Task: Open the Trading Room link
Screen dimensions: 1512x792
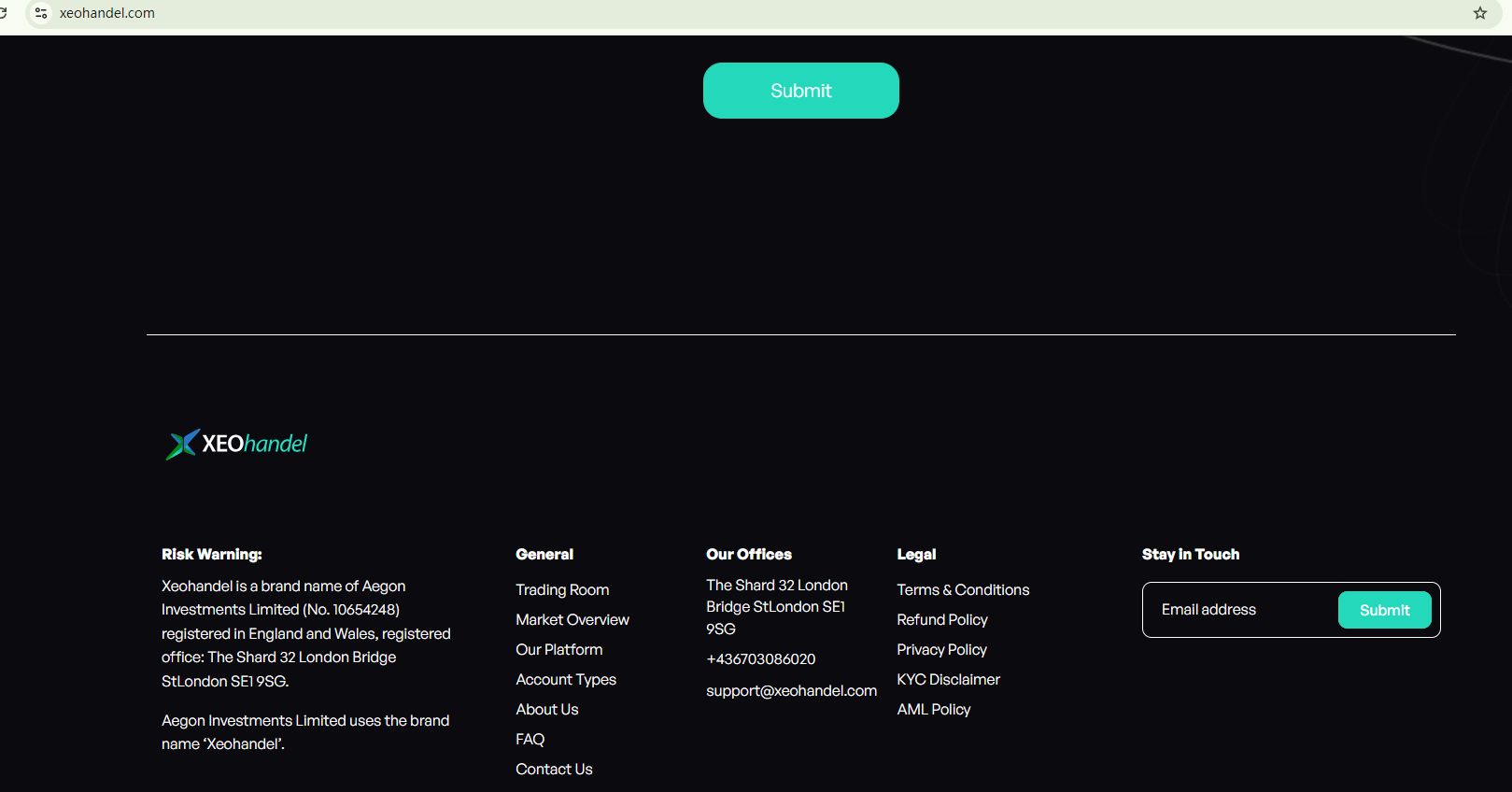Action: [x=562, y=590]
